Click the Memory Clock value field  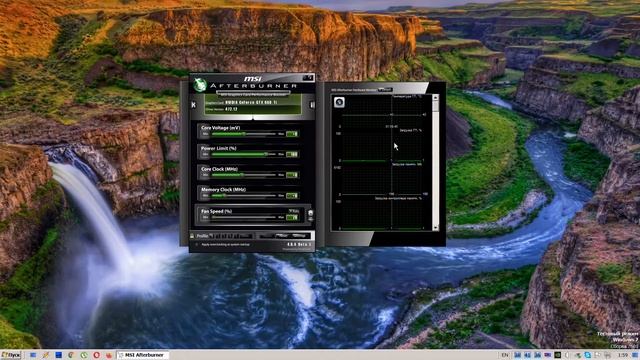(x=292, y=196)
